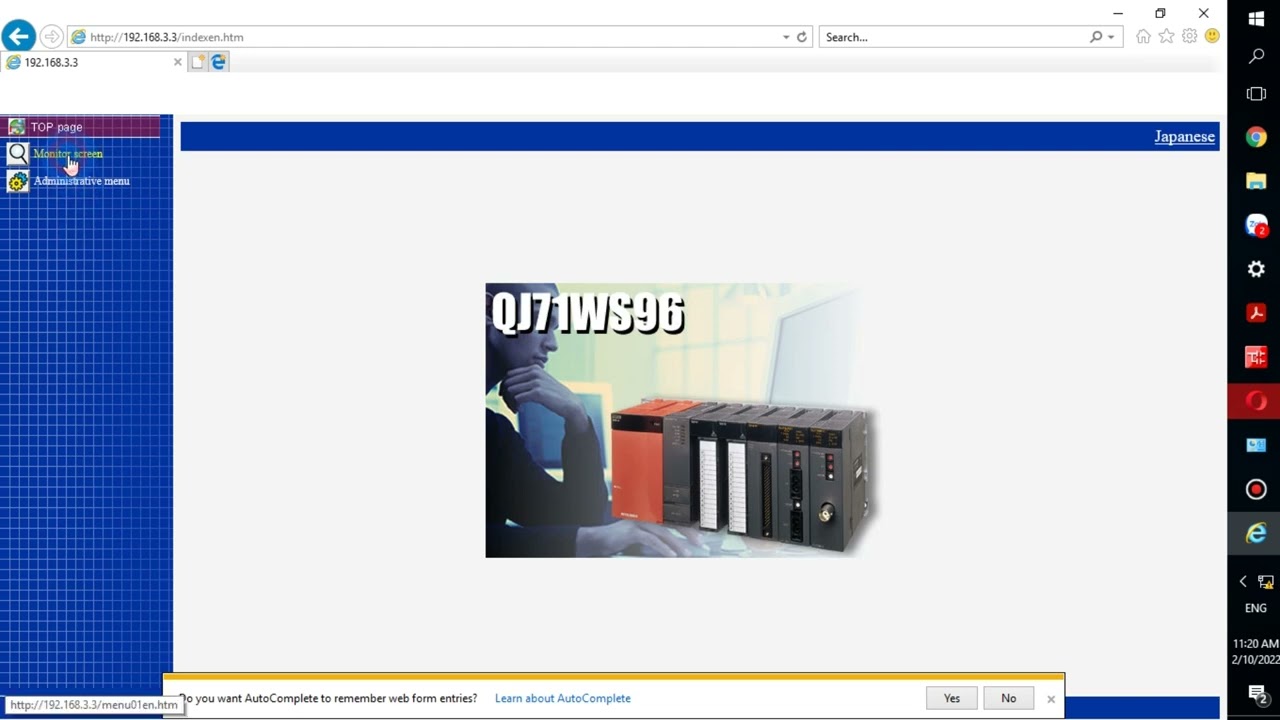The height and width of the screenshot is (720, 1280).
Task: Click No on the AutoComplete prompt
Action: 1008,698
